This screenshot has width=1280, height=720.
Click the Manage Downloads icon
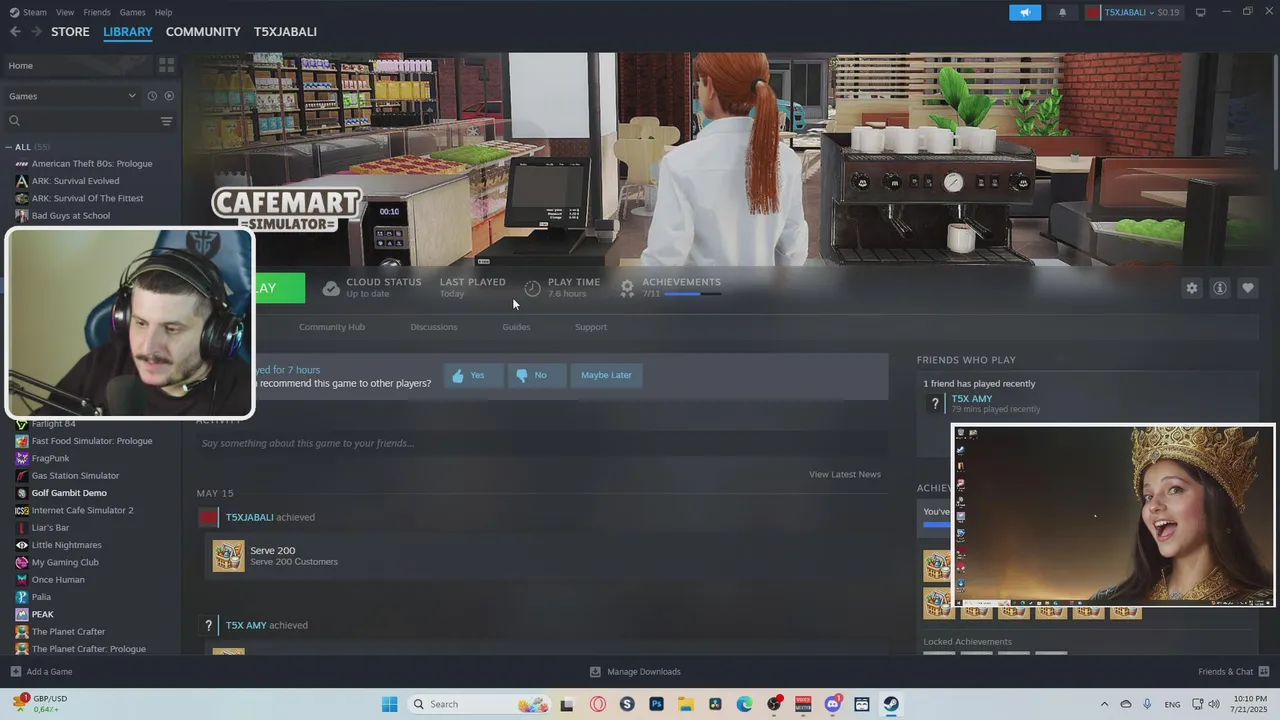pyautogui.click(x=595, y=672)
